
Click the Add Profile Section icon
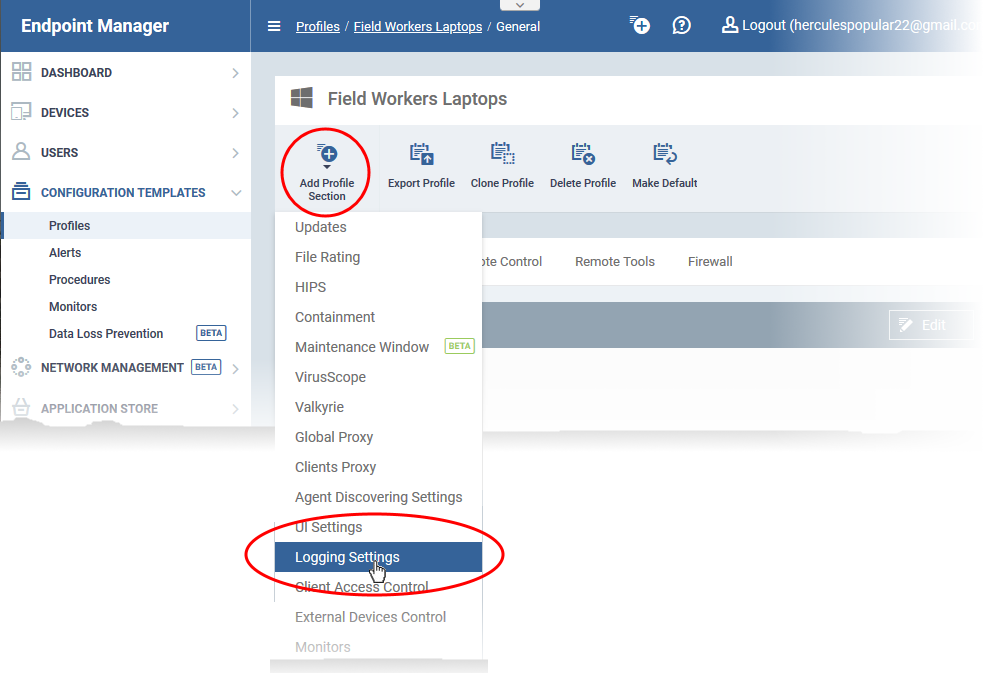pos(327,155)
